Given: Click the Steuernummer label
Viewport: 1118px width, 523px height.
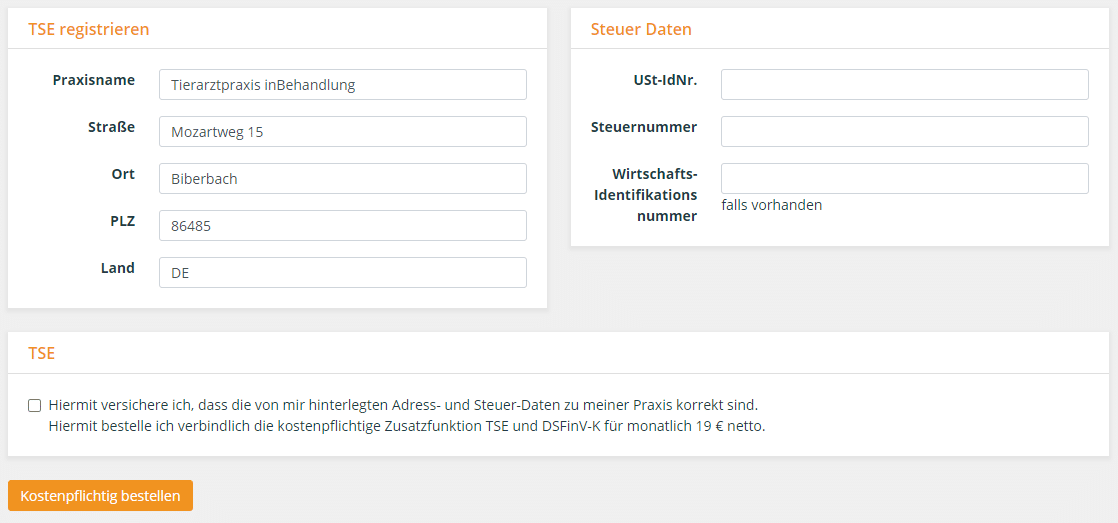Looking at the screenshot, I should [644, 127].
